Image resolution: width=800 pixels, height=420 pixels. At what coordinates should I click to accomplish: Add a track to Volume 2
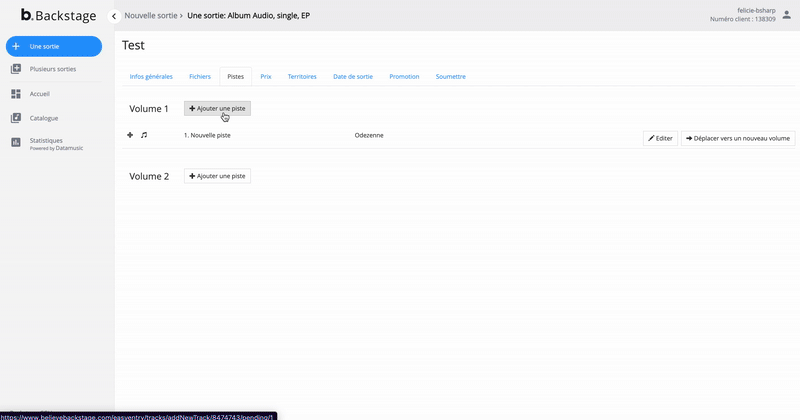pyautogui.click(x=217, y=176)
